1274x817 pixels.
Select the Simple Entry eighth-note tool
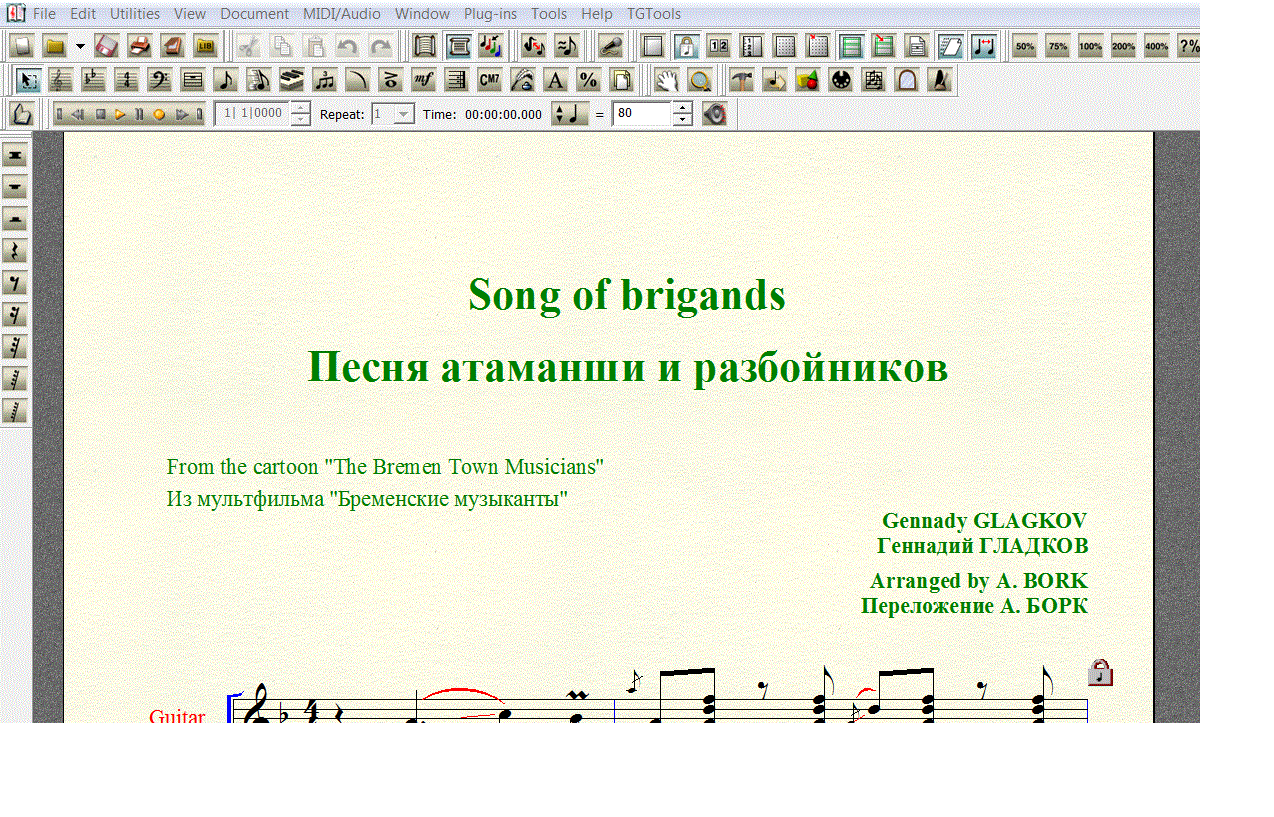pyautogui.click(x=224, y=80)
